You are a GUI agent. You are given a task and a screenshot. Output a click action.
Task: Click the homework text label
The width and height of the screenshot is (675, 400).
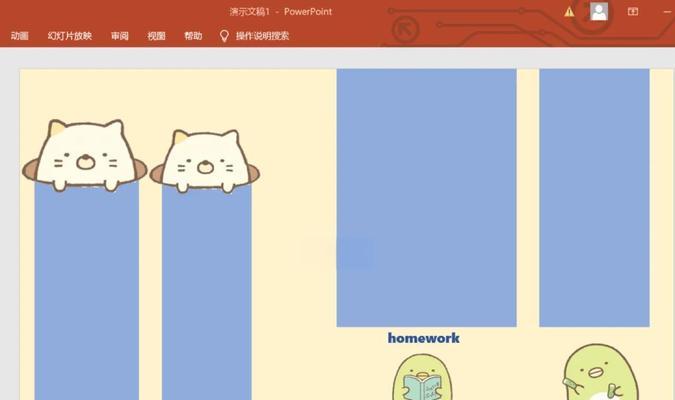tap(424, 338)
